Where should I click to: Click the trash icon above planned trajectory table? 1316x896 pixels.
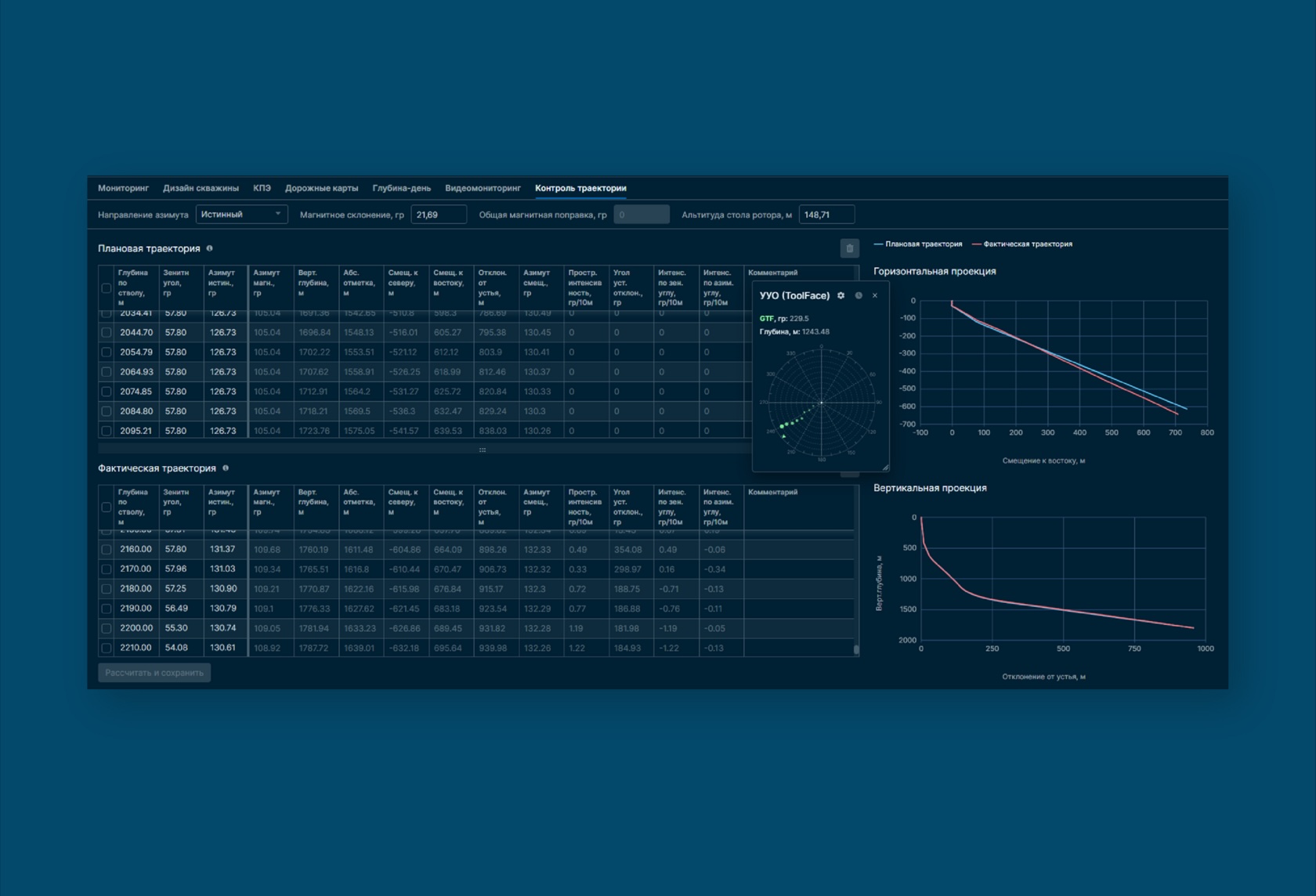click(849, 248)
